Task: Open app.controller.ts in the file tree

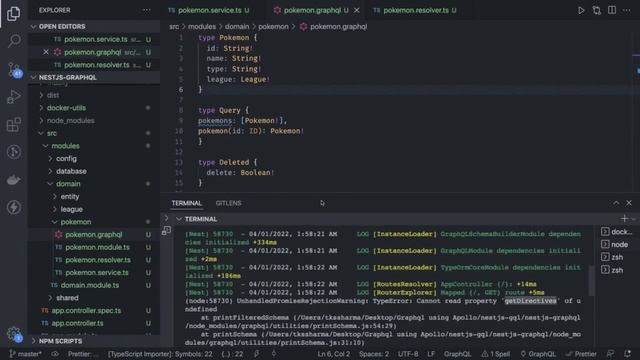Action: pos(77,323)
